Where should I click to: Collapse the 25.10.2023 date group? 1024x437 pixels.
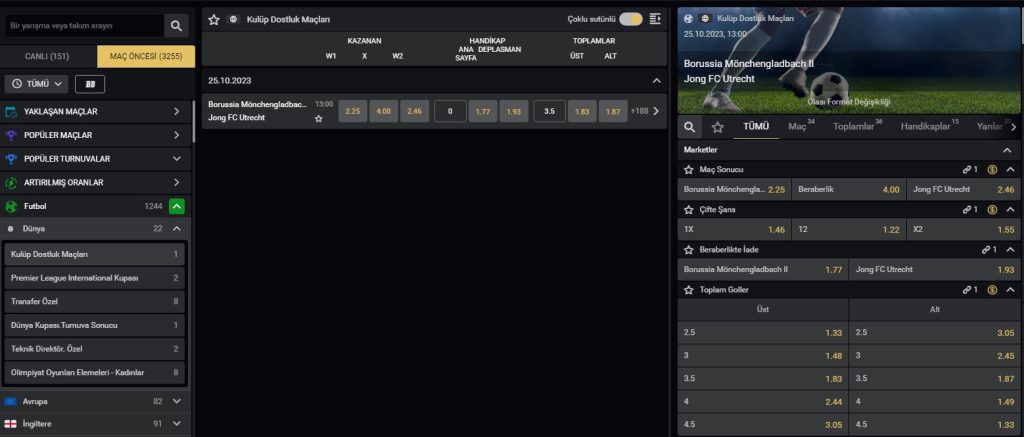656,80
